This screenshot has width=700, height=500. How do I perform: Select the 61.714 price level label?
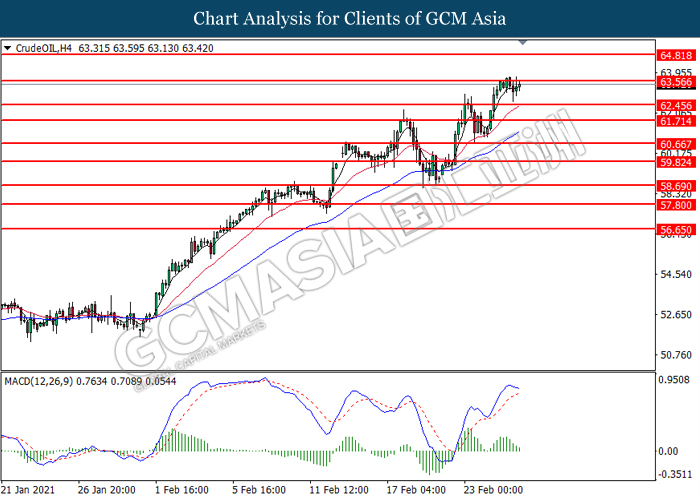[676, 121]
